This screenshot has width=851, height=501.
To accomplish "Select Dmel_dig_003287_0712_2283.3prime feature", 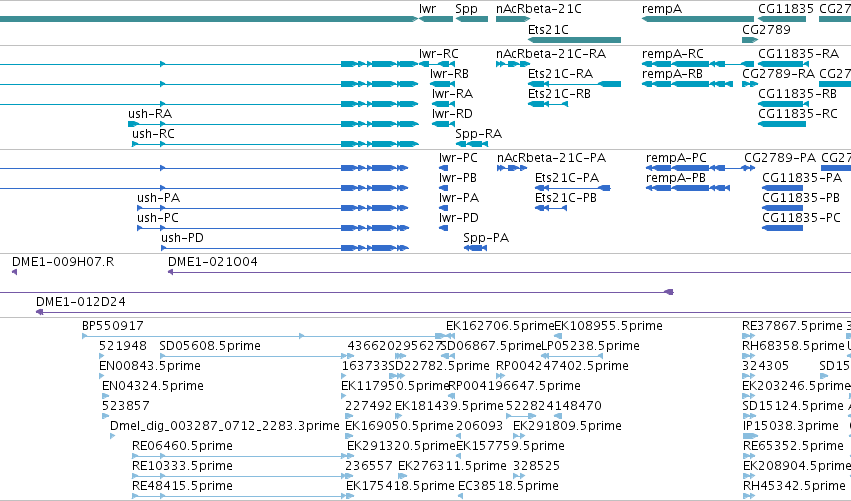I will click(225, 426).
